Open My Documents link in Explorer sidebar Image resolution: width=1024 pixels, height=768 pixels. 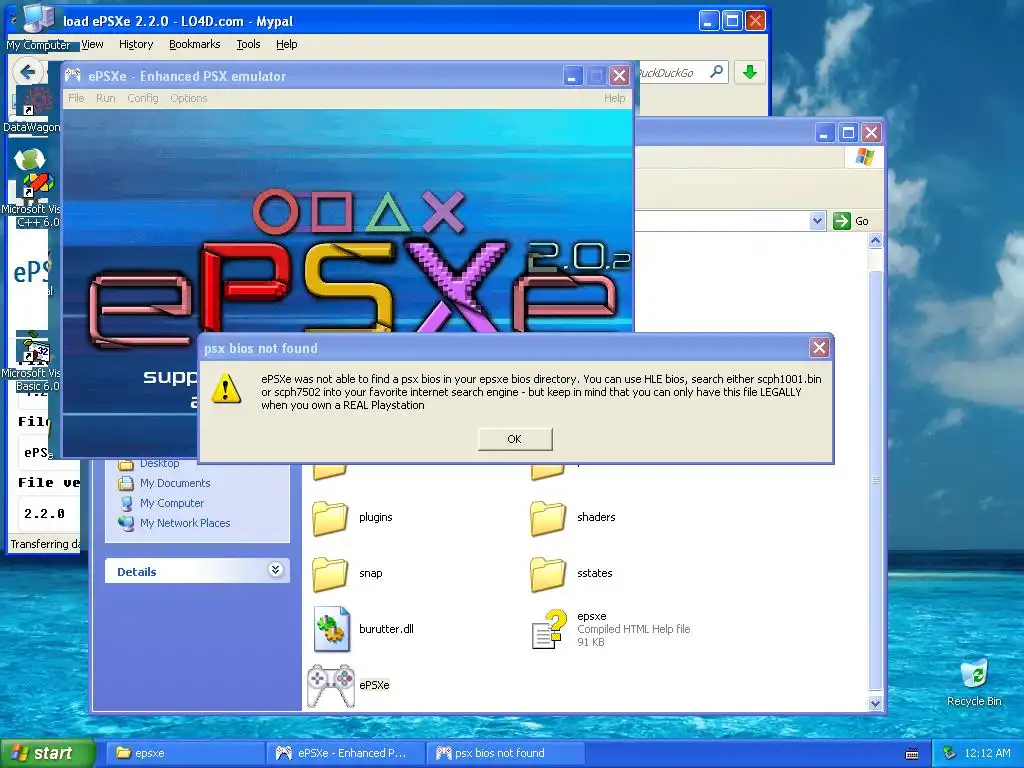coord(175,483)
